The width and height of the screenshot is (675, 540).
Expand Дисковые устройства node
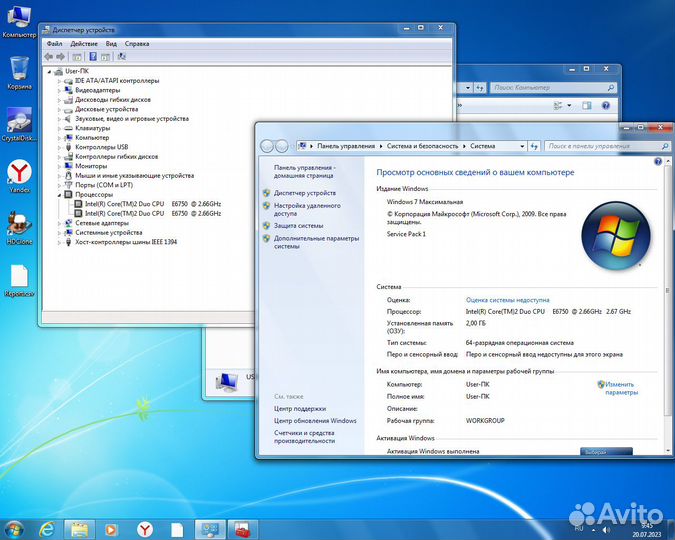click(x=59, y=109)
